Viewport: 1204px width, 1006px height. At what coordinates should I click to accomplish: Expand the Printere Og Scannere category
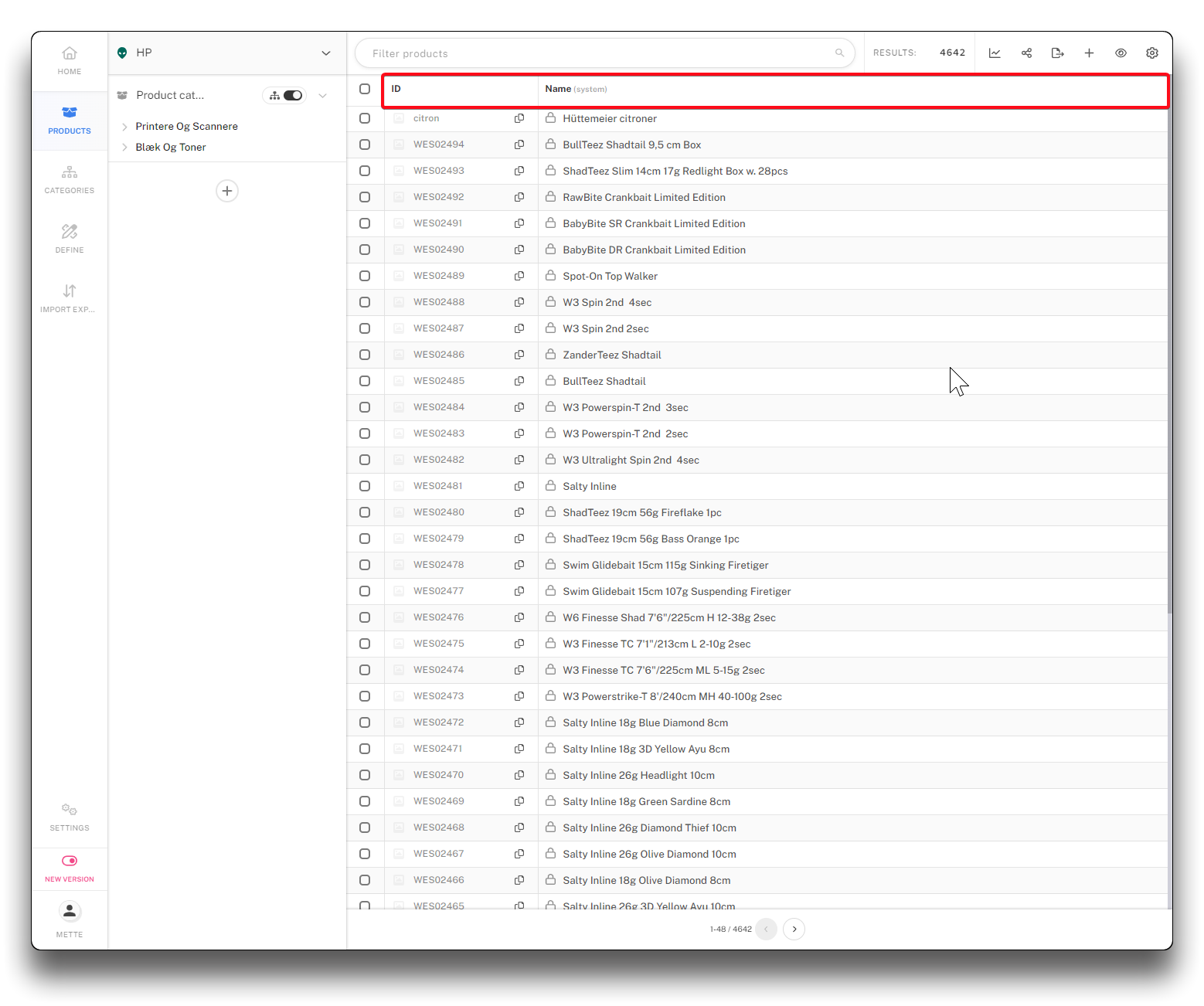124,127
